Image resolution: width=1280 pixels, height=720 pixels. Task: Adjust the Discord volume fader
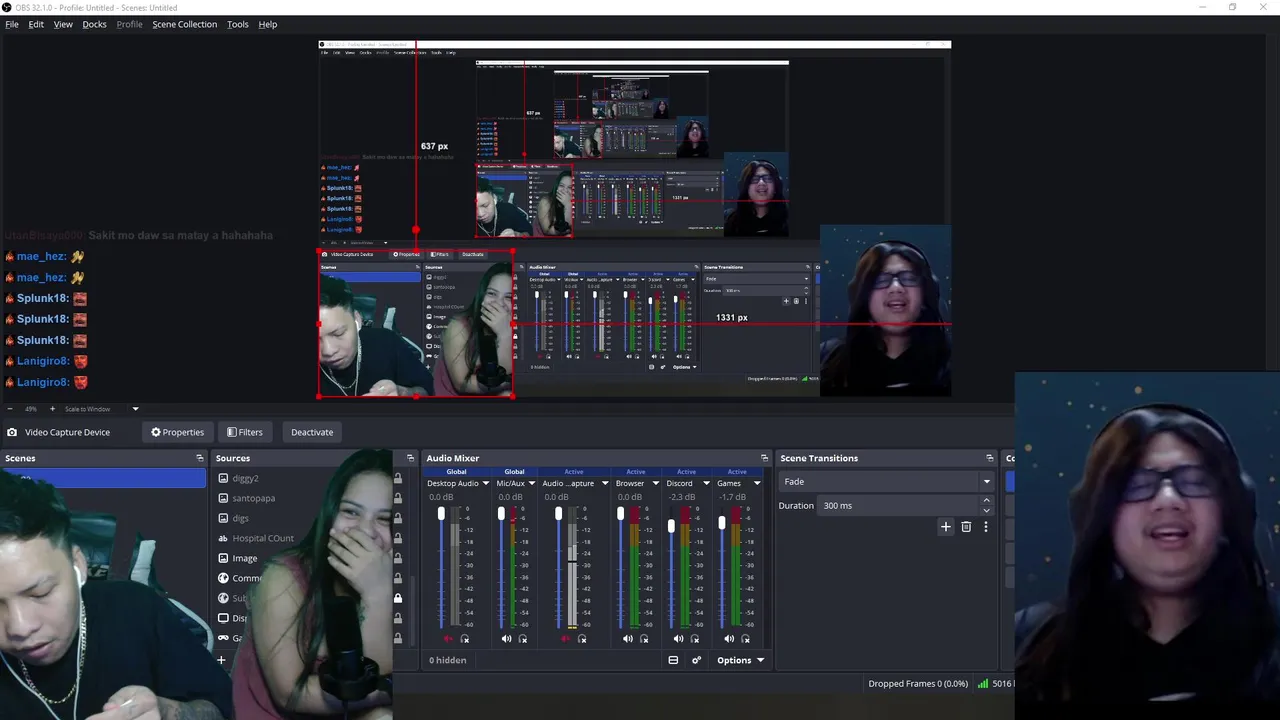(x=671, y=526)
